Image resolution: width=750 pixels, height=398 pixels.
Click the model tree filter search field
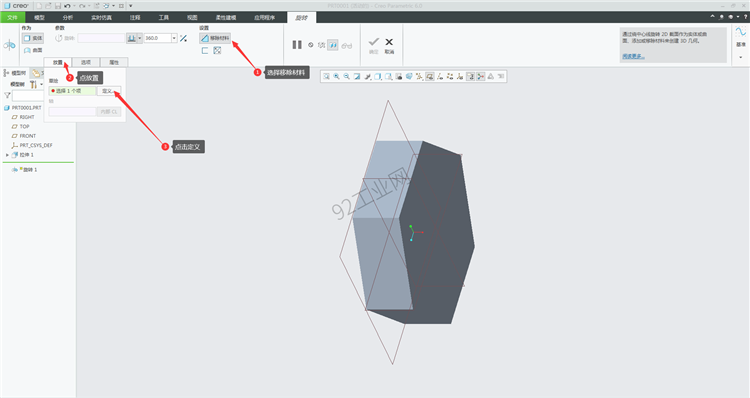[28, 96]
